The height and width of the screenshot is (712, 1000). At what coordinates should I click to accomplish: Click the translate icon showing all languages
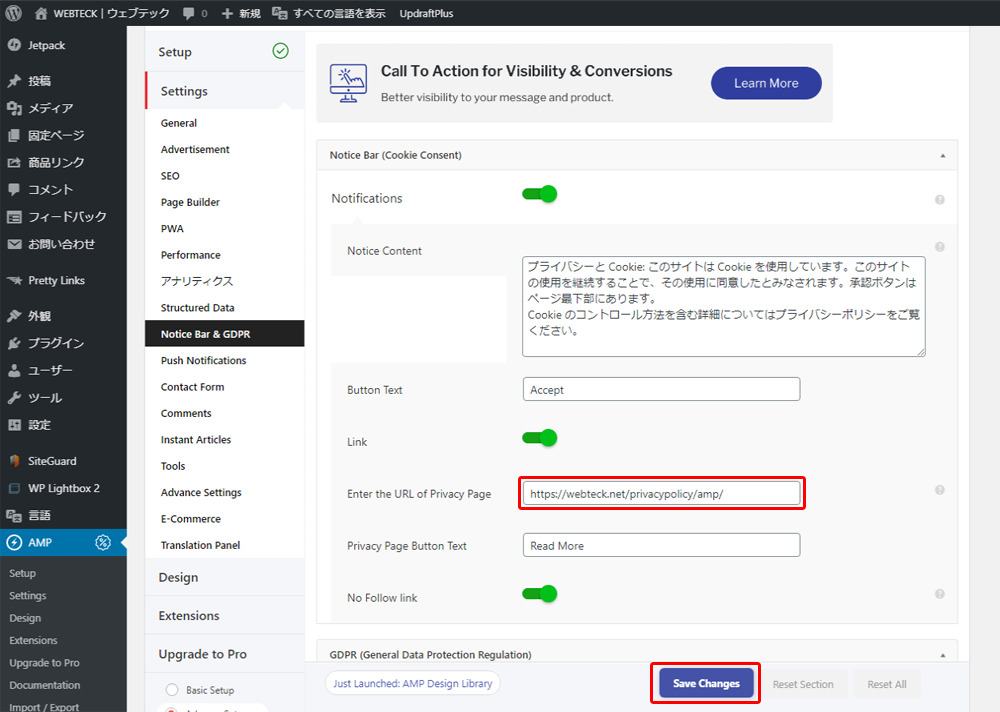(279, 13)
